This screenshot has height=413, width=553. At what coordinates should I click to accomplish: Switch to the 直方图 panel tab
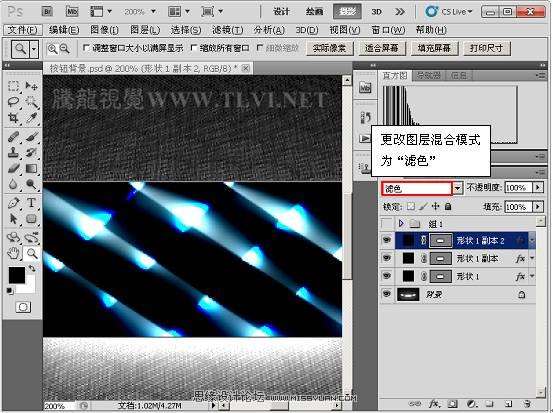coord(395,75)
